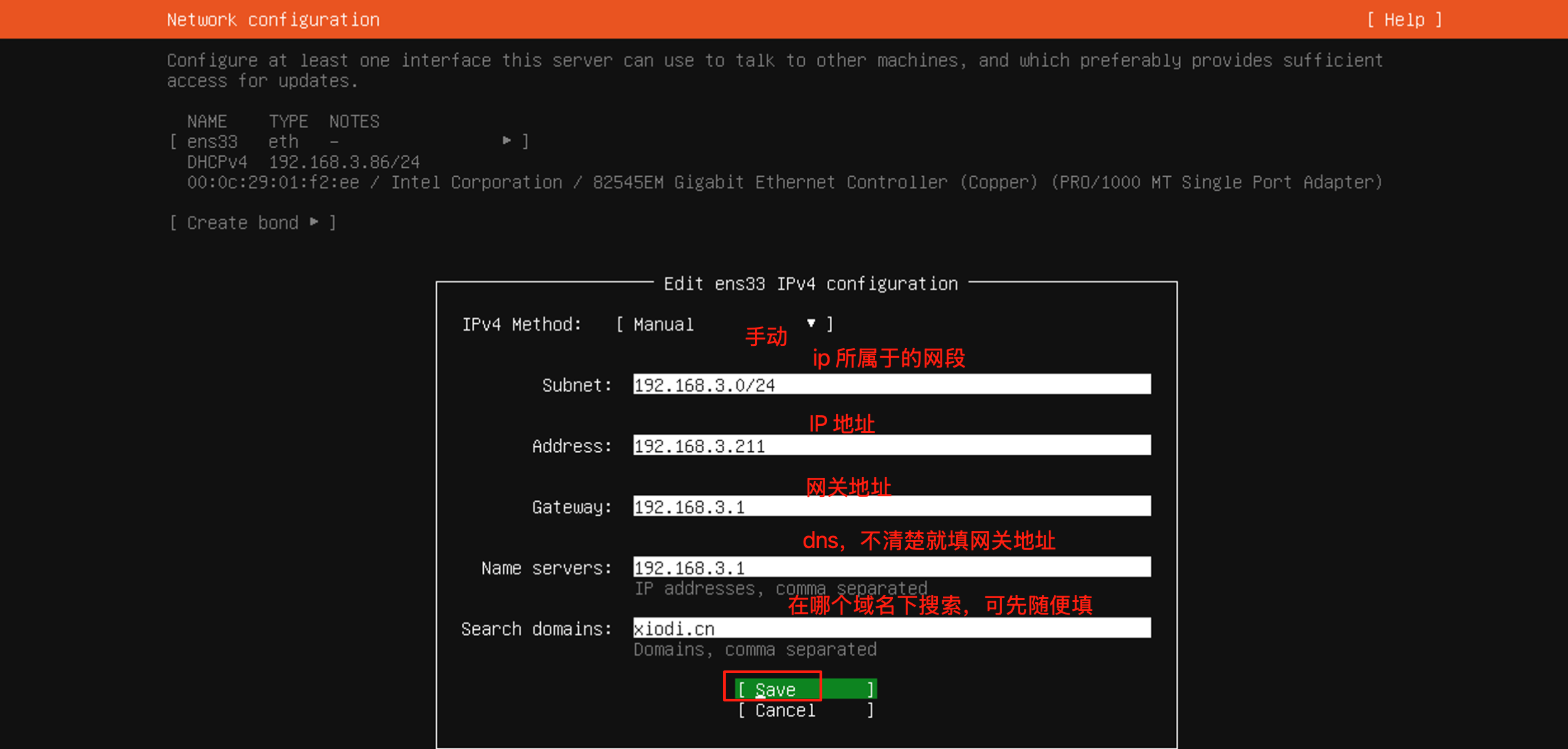Click the Create bond arrow icon
Screen dimensions: 1568x749
click(314, 222)
